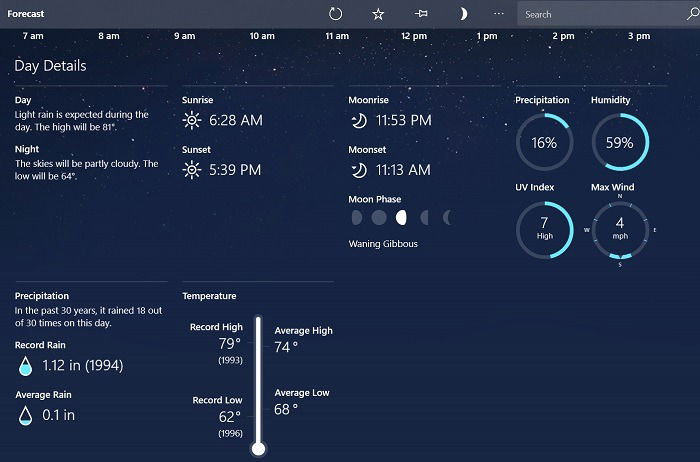700x462 pixels.
Task: Open the Forecast tab label
Action: 26,14
